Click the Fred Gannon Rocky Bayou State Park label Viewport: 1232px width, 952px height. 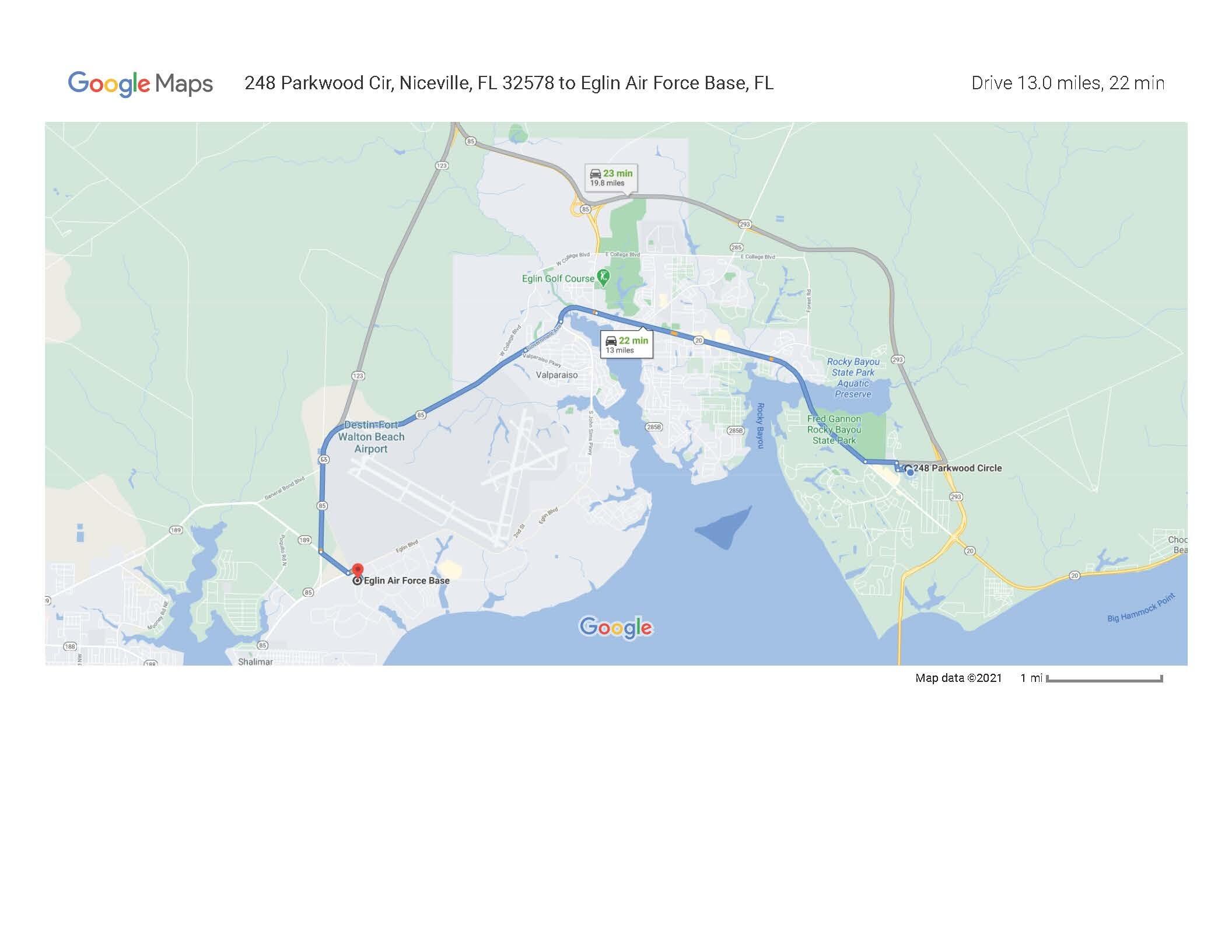(x=834, y=430)
